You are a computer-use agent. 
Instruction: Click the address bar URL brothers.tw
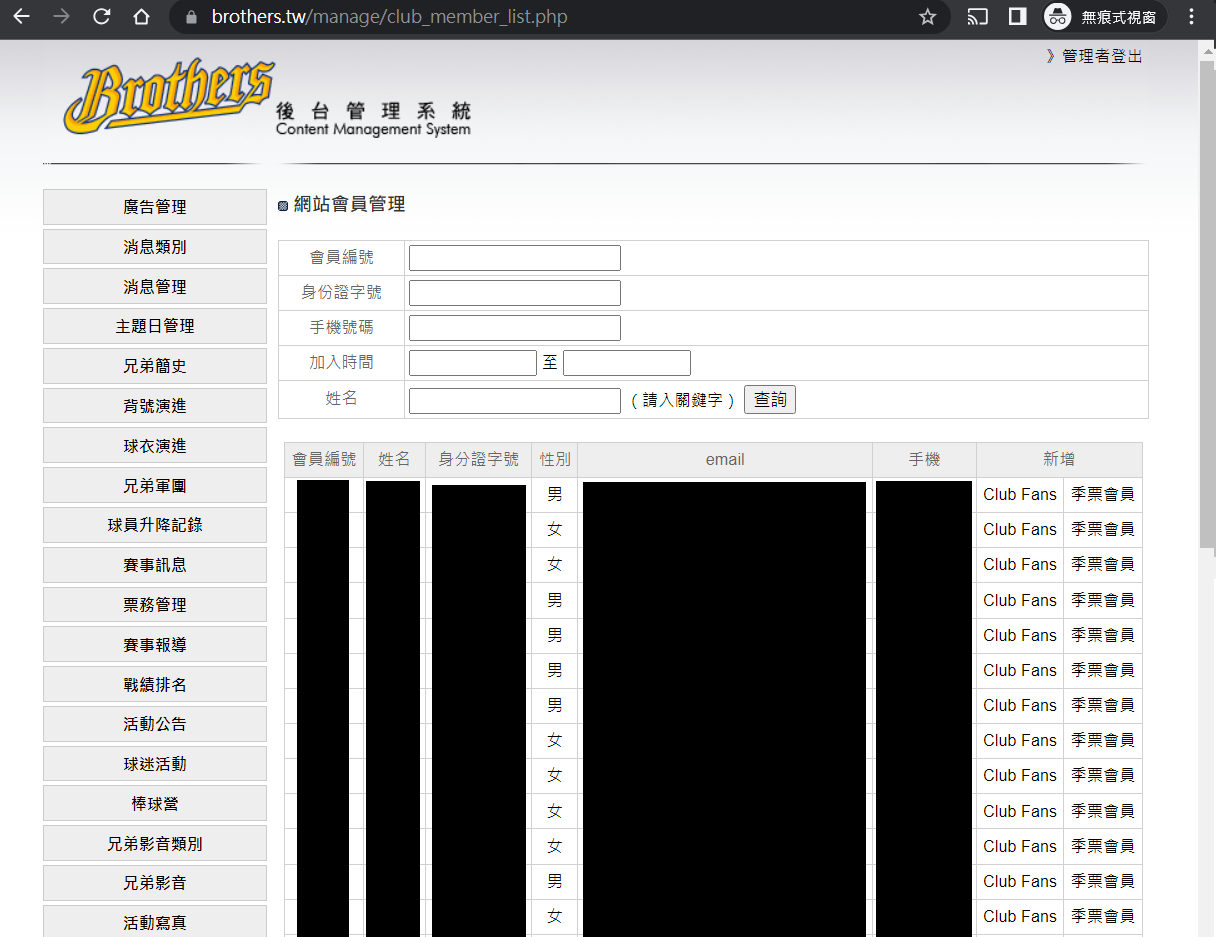[389, 17]
